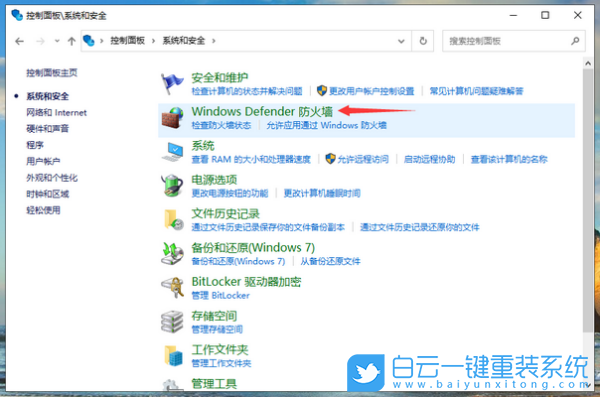Open BitLocker 驱动器加密 heading

click(246, 282)
